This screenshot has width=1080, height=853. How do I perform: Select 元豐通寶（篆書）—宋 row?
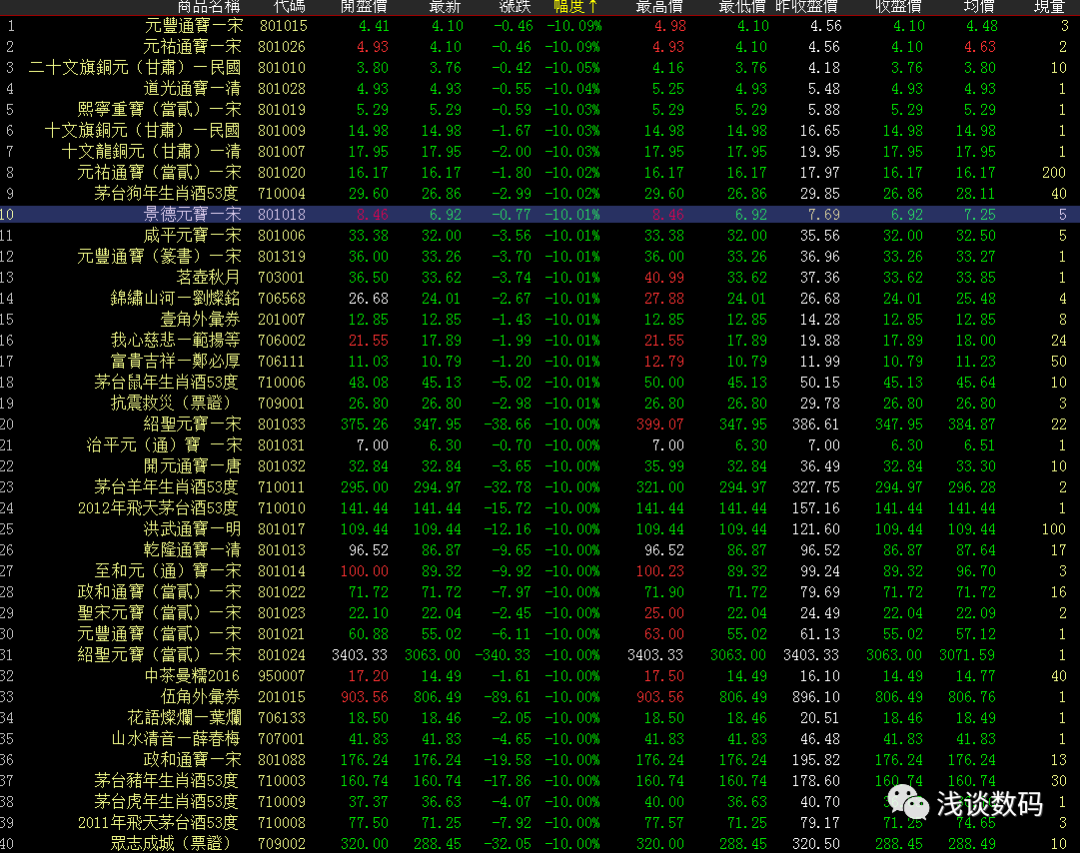click(540, 256)
